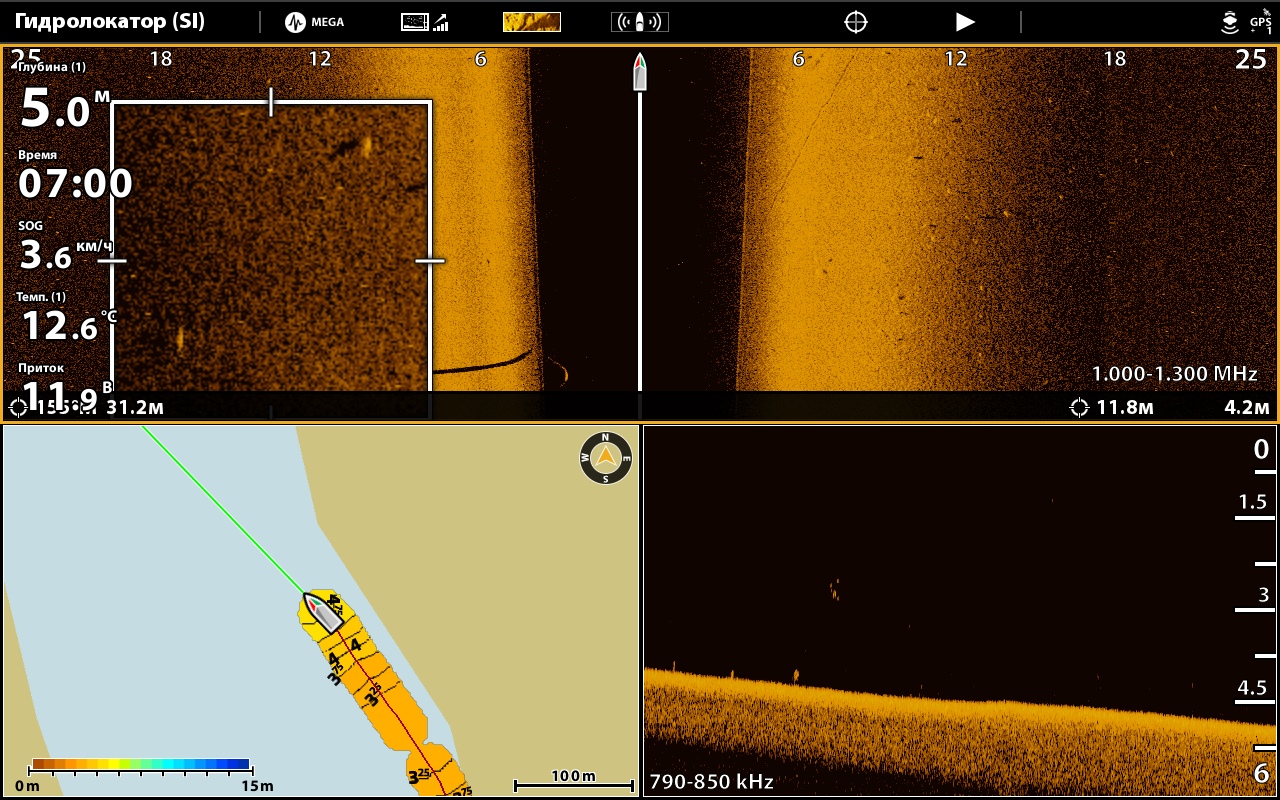Tap the MEGA imaging mode icon
Screen dimensions: 1280x800
click(314, 22)
